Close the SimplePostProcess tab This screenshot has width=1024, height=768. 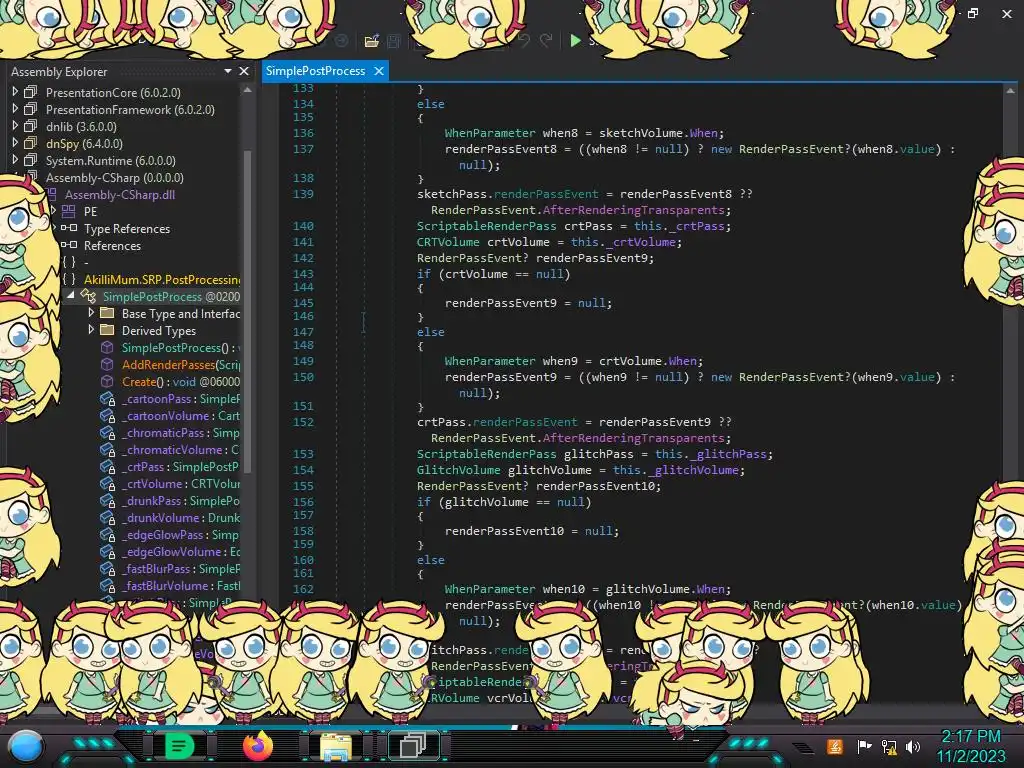tap(379, 71)
